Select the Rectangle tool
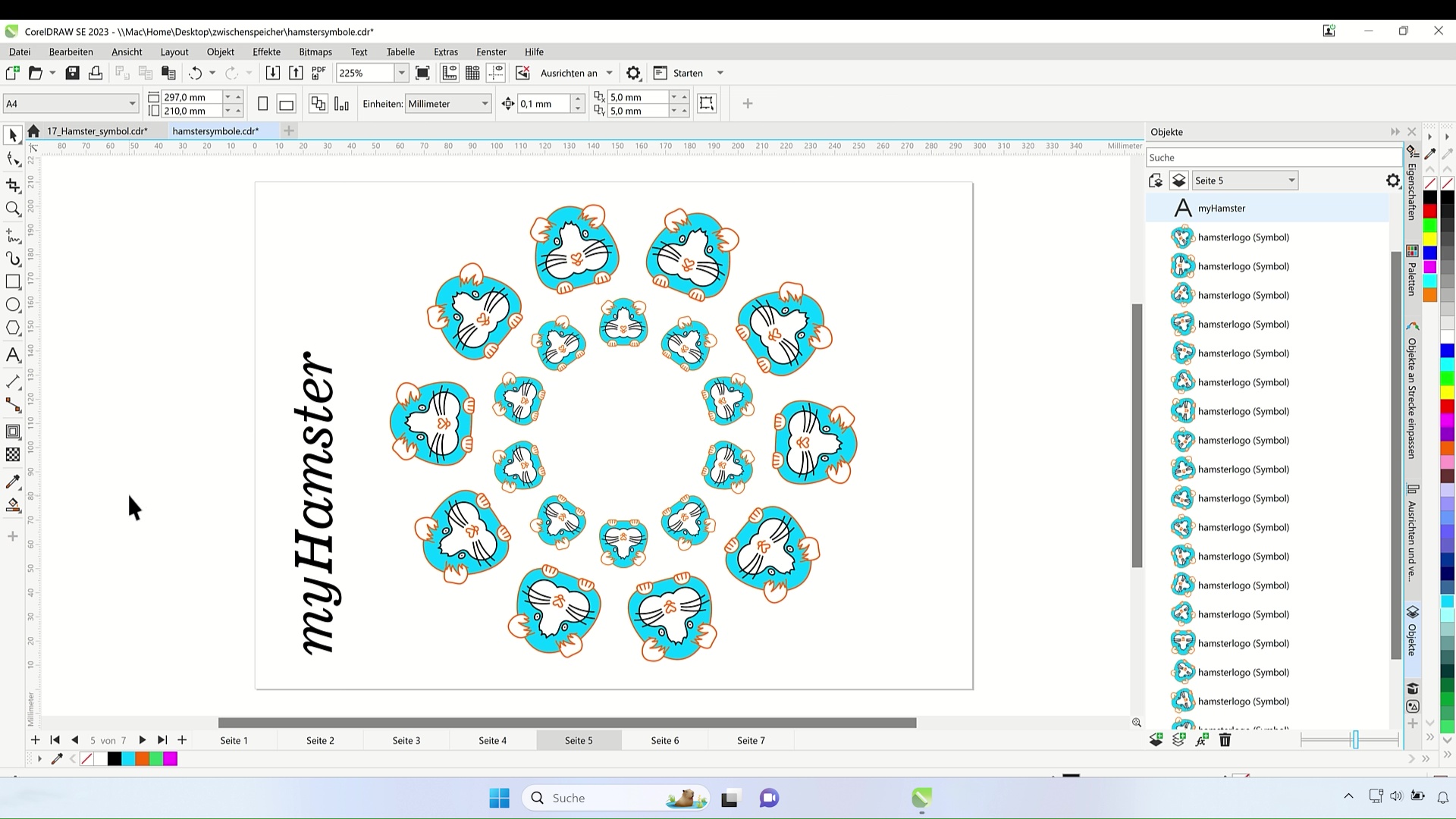This screenshot has height=819, width=1456. click(13, 281)
